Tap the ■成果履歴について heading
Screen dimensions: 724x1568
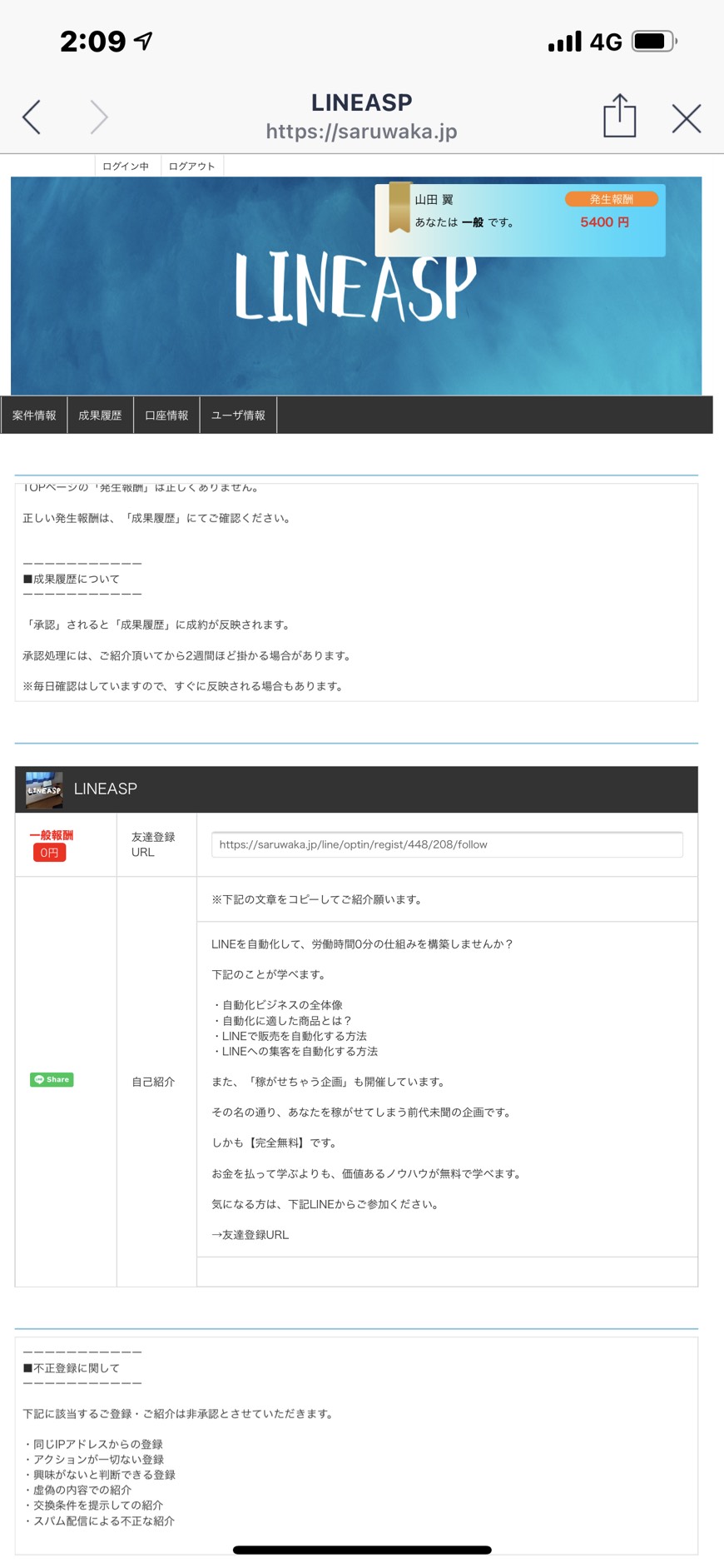[x=72, y=579]
